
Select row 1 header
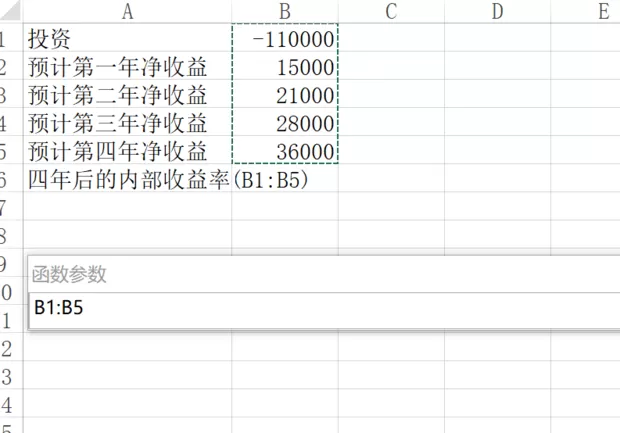[x=11, y=38]
